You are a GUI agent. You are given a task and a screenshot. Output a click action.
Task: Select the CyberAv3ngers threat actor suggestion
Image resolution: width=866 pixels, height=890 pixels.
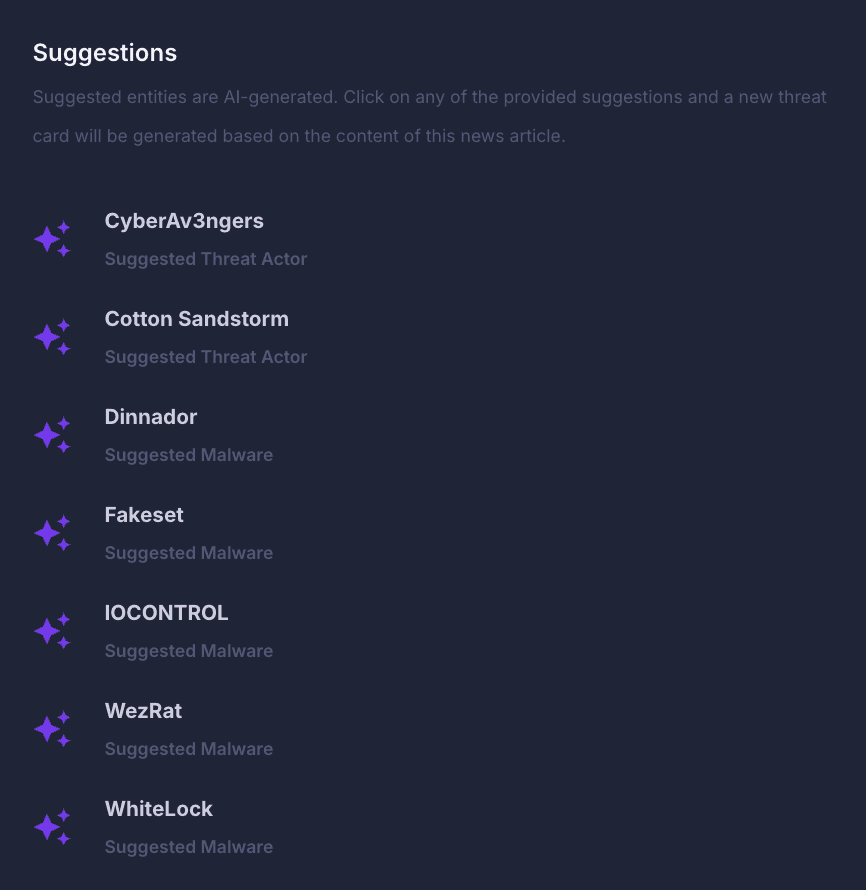click(x=184, y=221)
